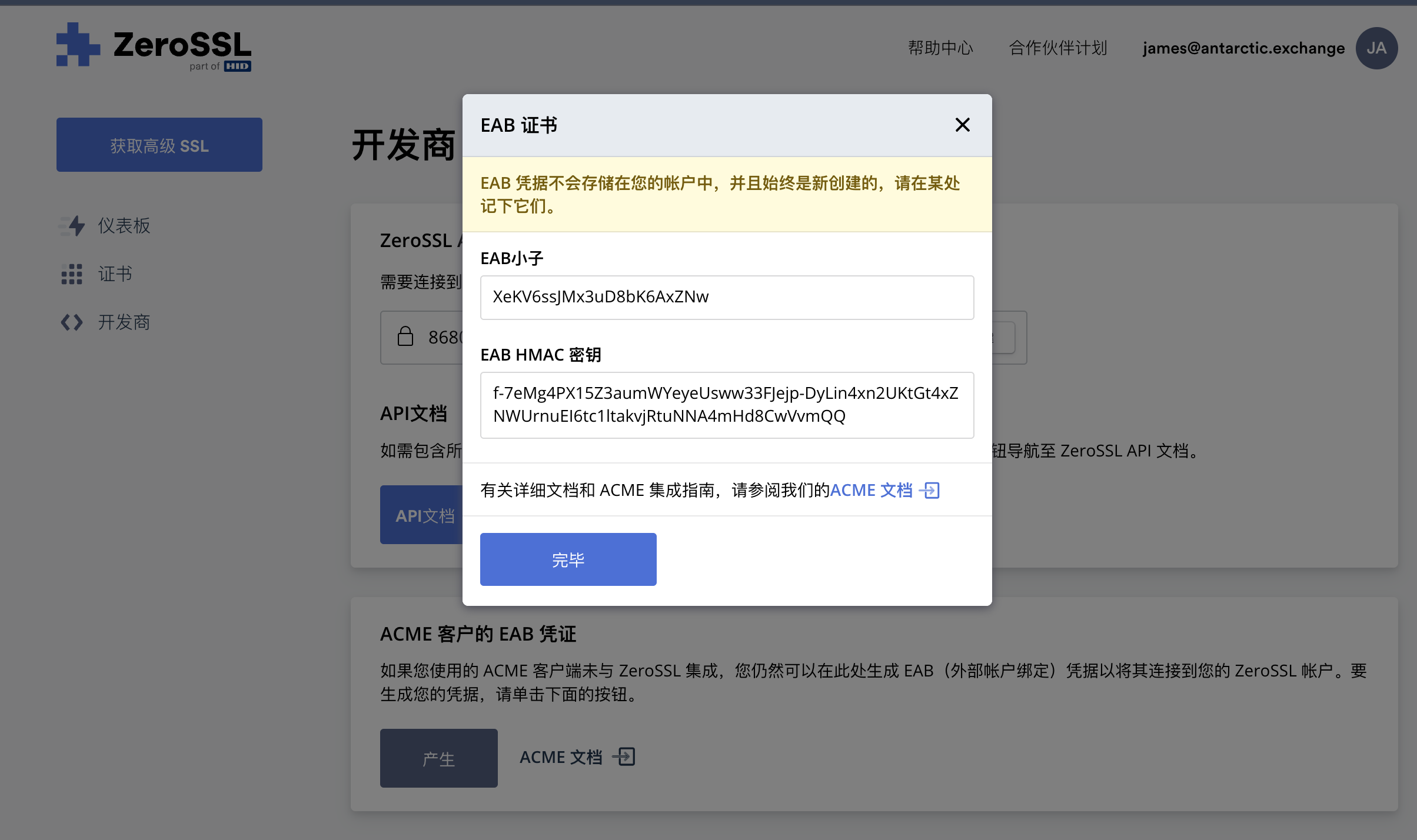Click the 完毕 button

[x=568, y=559]
